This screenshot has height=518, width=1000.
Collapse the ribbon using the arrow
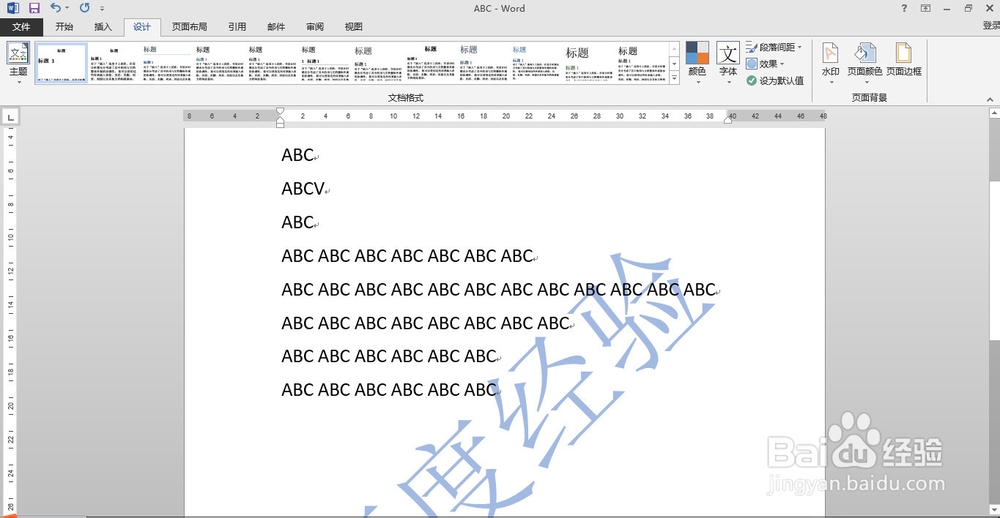tap(990, 99)
